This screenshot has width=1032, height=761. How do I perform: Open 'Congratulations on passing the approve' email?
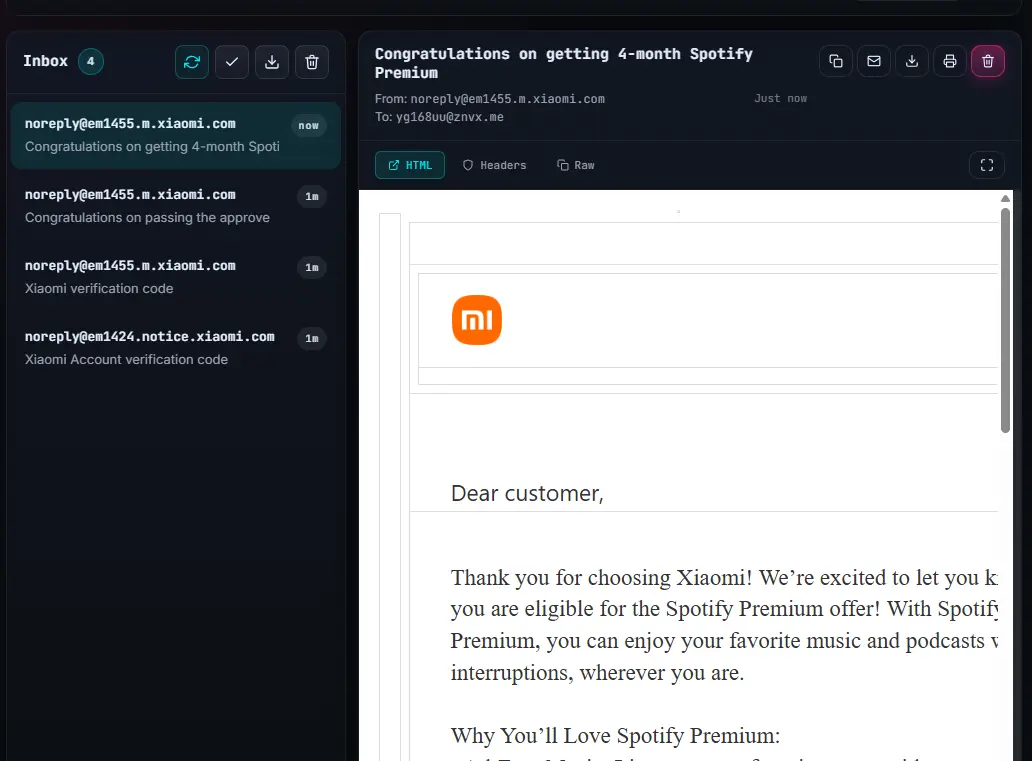point(176,206)
